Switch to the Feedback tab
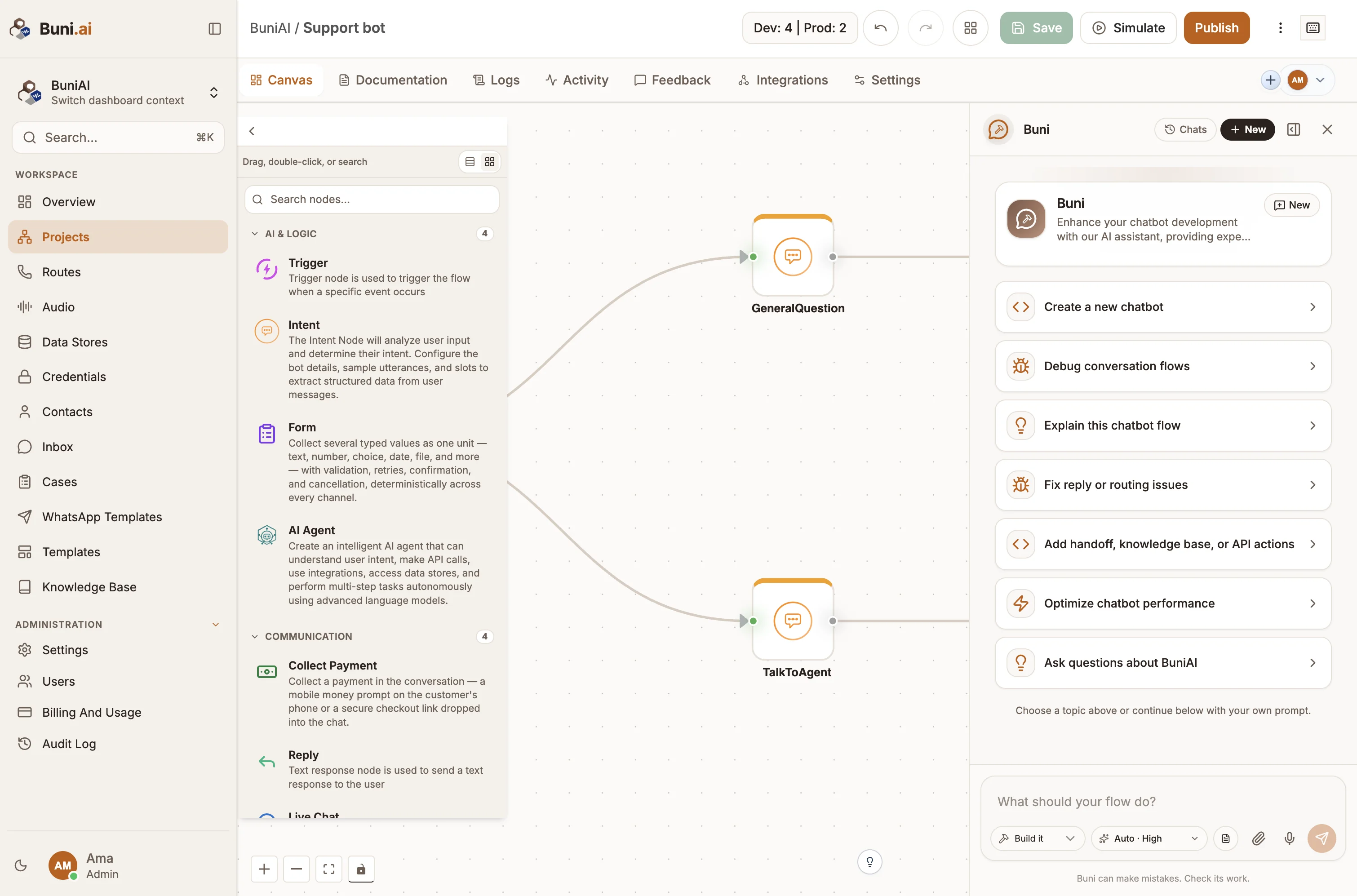 point(672,80)
